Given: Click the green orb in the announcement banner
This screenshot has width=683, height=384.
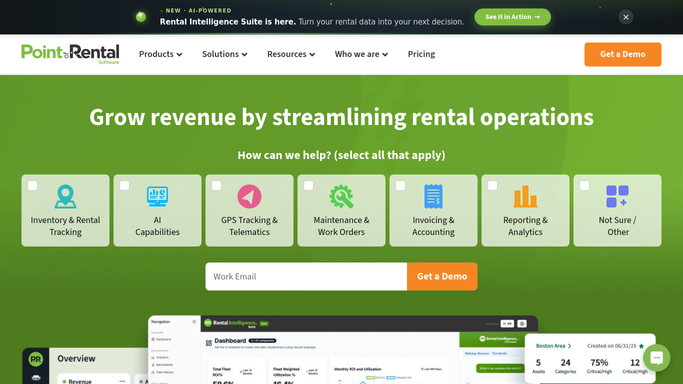Looking at the screenshot, I should [x=141, y=17].
